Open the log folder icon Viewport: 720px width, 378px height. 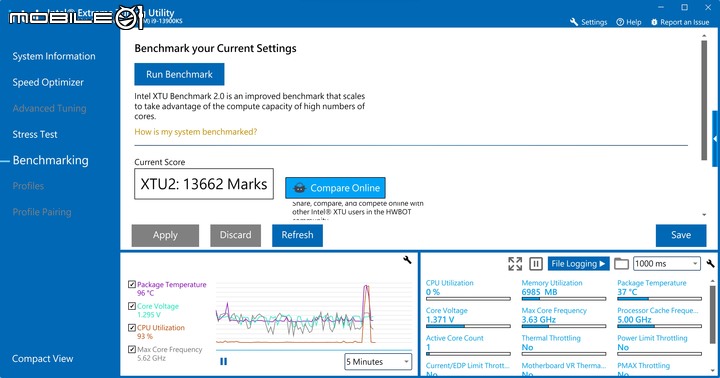tap(621, 264)
